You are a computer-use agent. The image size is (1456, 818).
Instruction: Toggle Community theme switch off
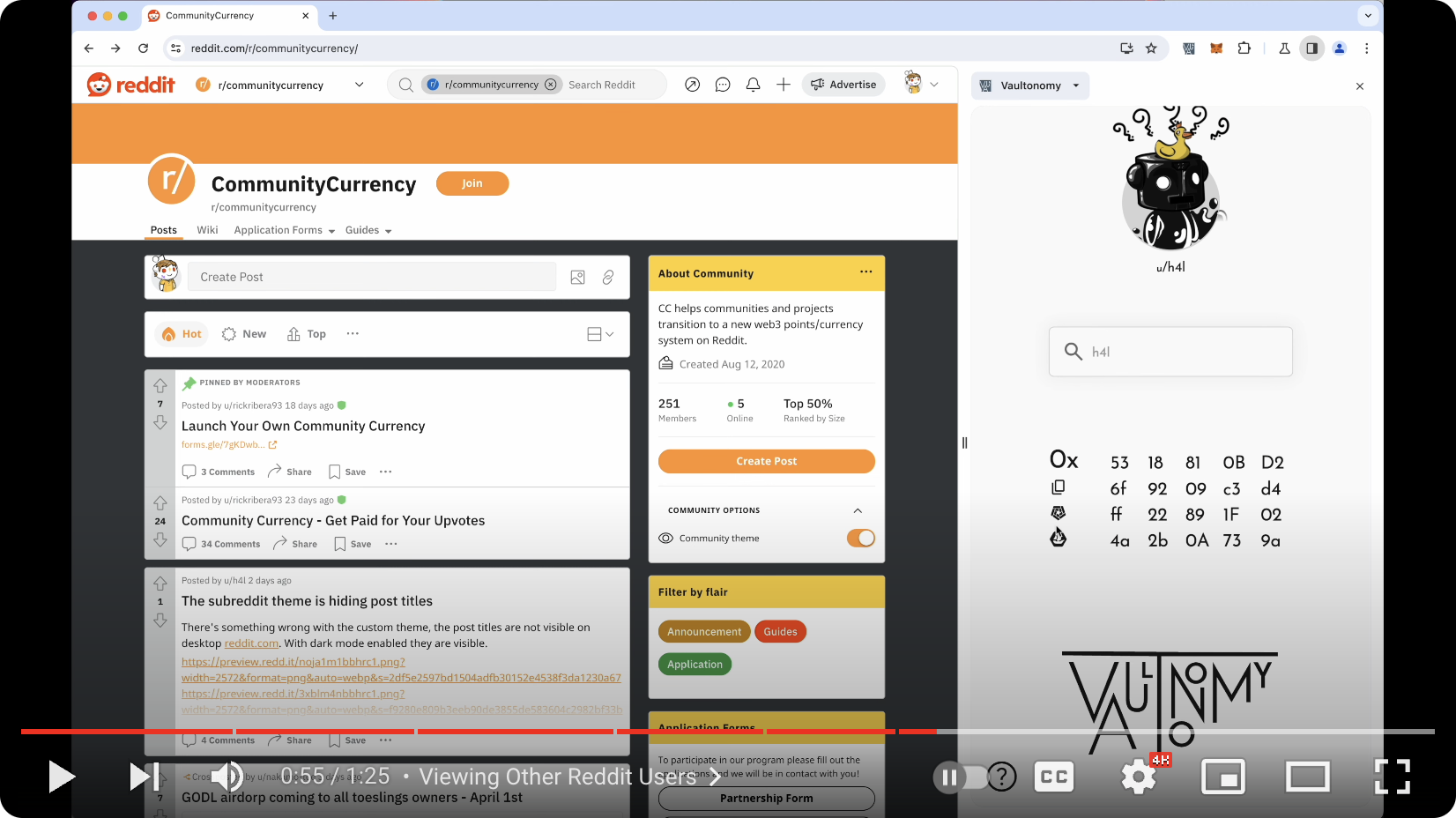tap(861, 538)
